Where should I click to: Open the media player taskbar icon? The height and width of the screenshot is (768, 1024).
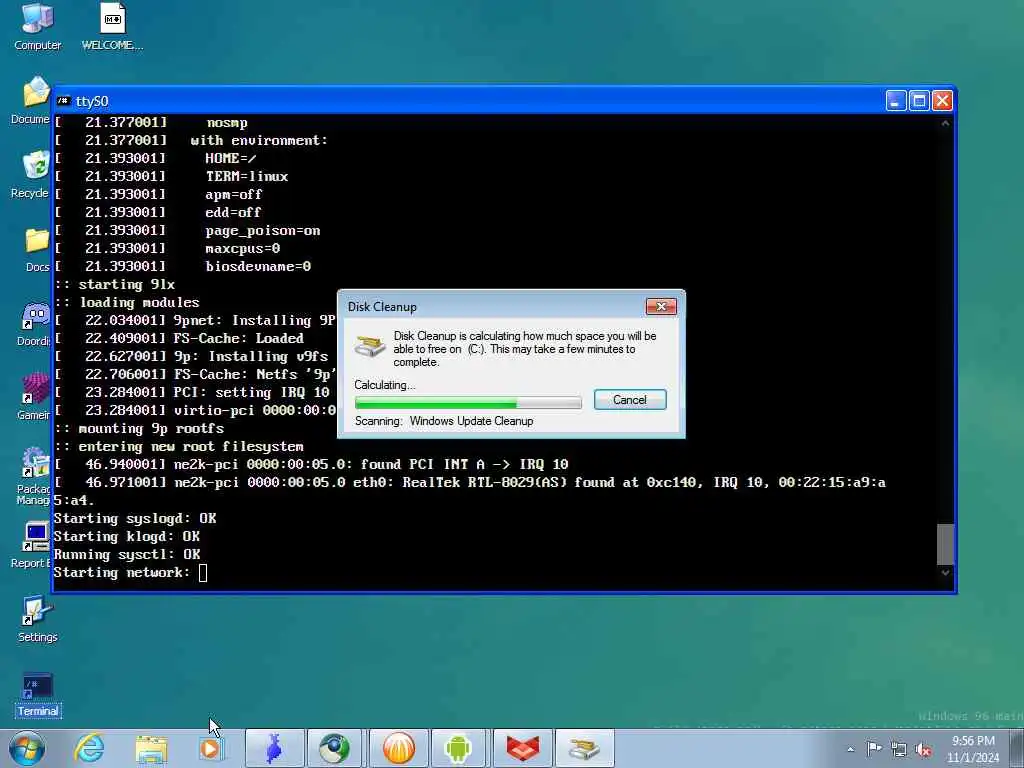[x=210, y=748]
